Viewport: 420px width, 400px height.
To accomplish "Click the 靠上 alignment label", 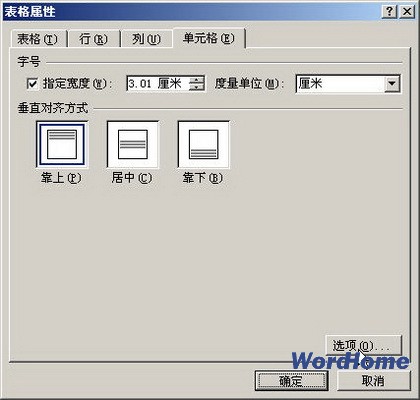I will pyautogui.click(x=61, y=178).
